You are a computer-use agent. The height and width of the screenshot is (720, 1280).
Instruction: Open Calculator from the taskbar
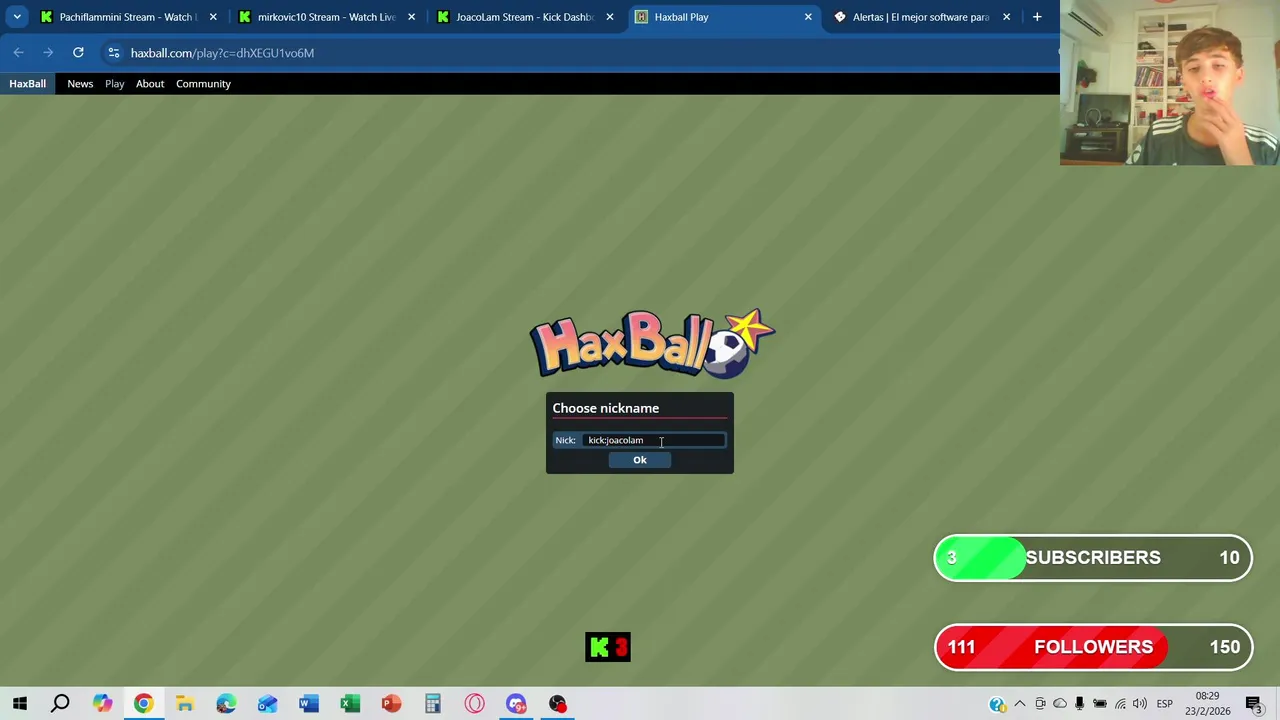tap(433, 704)
